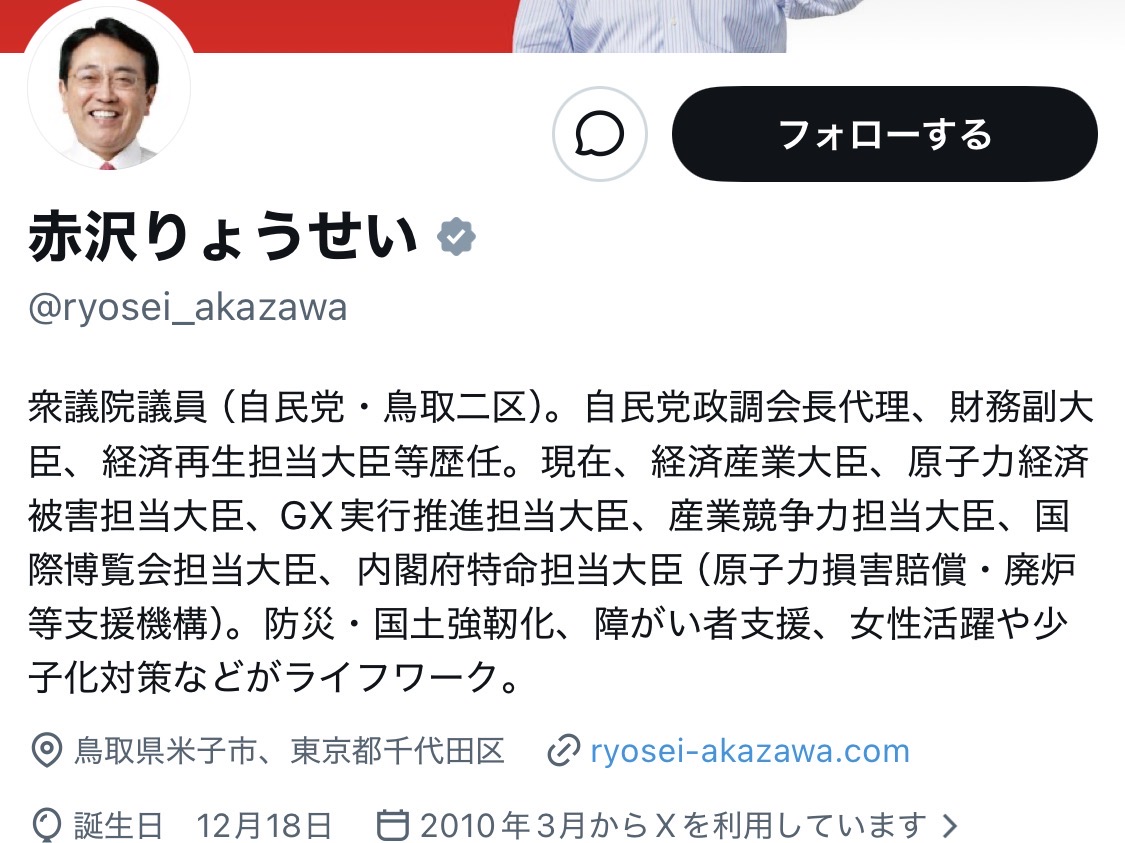Tap the 誕生日 label
1125x843 pixels.
[118, 826]
